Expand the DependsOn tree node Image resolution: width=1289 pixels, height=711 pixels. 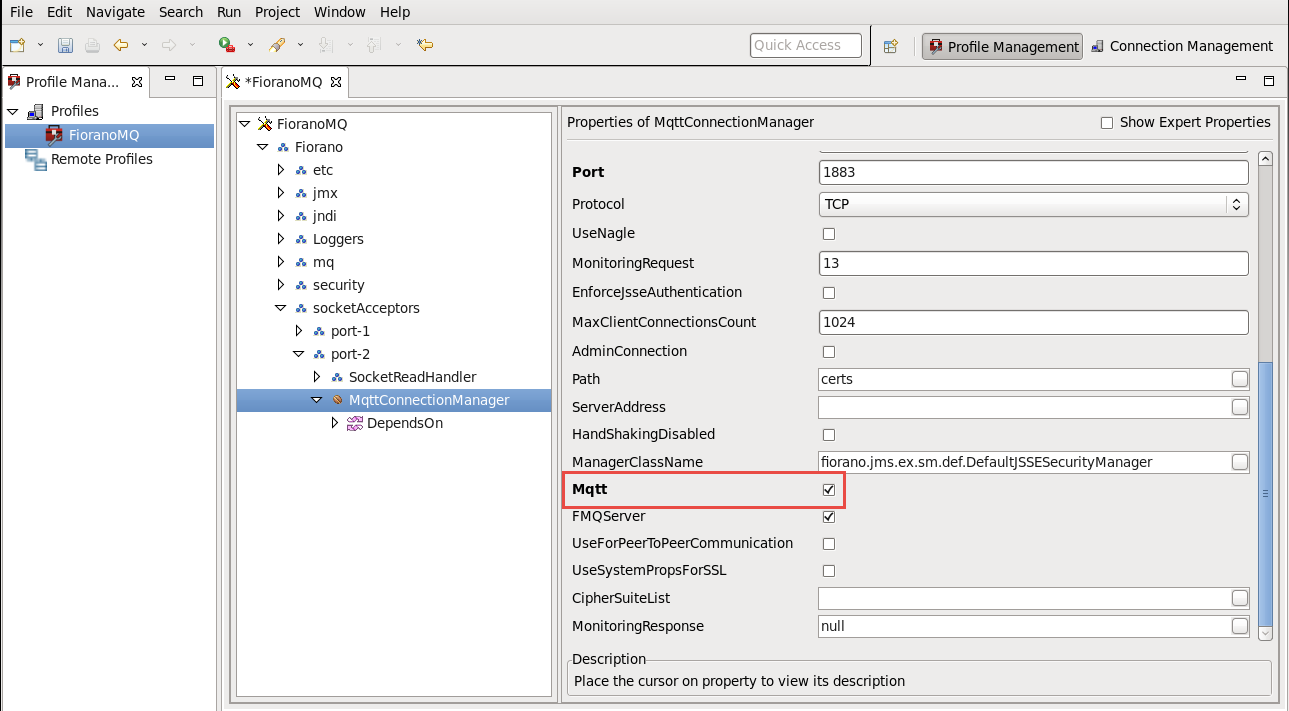point(335,423)
